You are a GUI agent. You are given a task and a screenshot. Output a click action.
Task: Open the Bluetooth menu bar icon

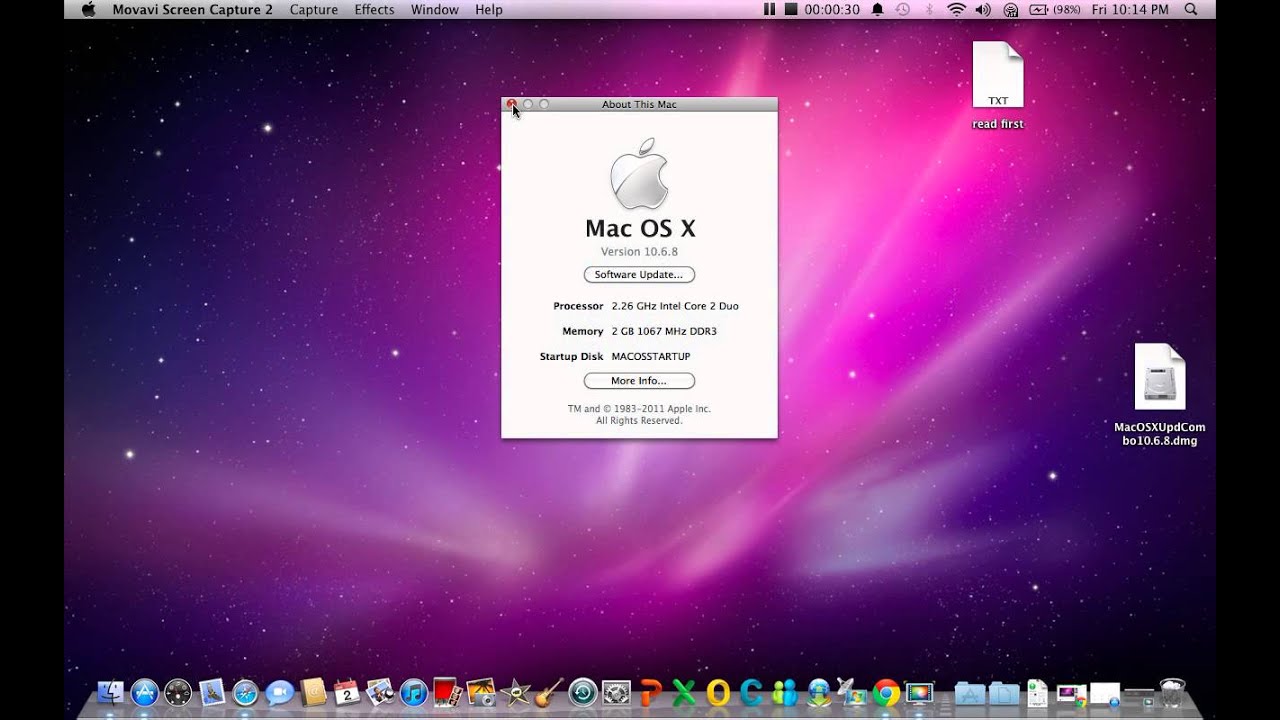pos(929,9)
